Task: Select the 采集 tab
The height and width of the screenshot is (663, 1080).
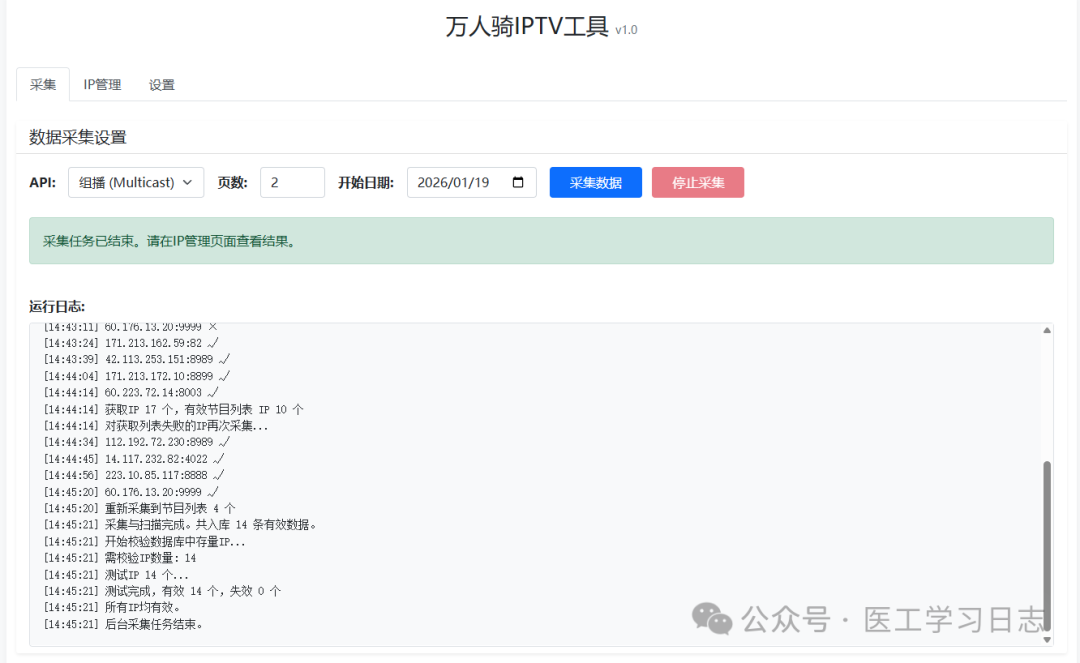Action: point(42,85)
